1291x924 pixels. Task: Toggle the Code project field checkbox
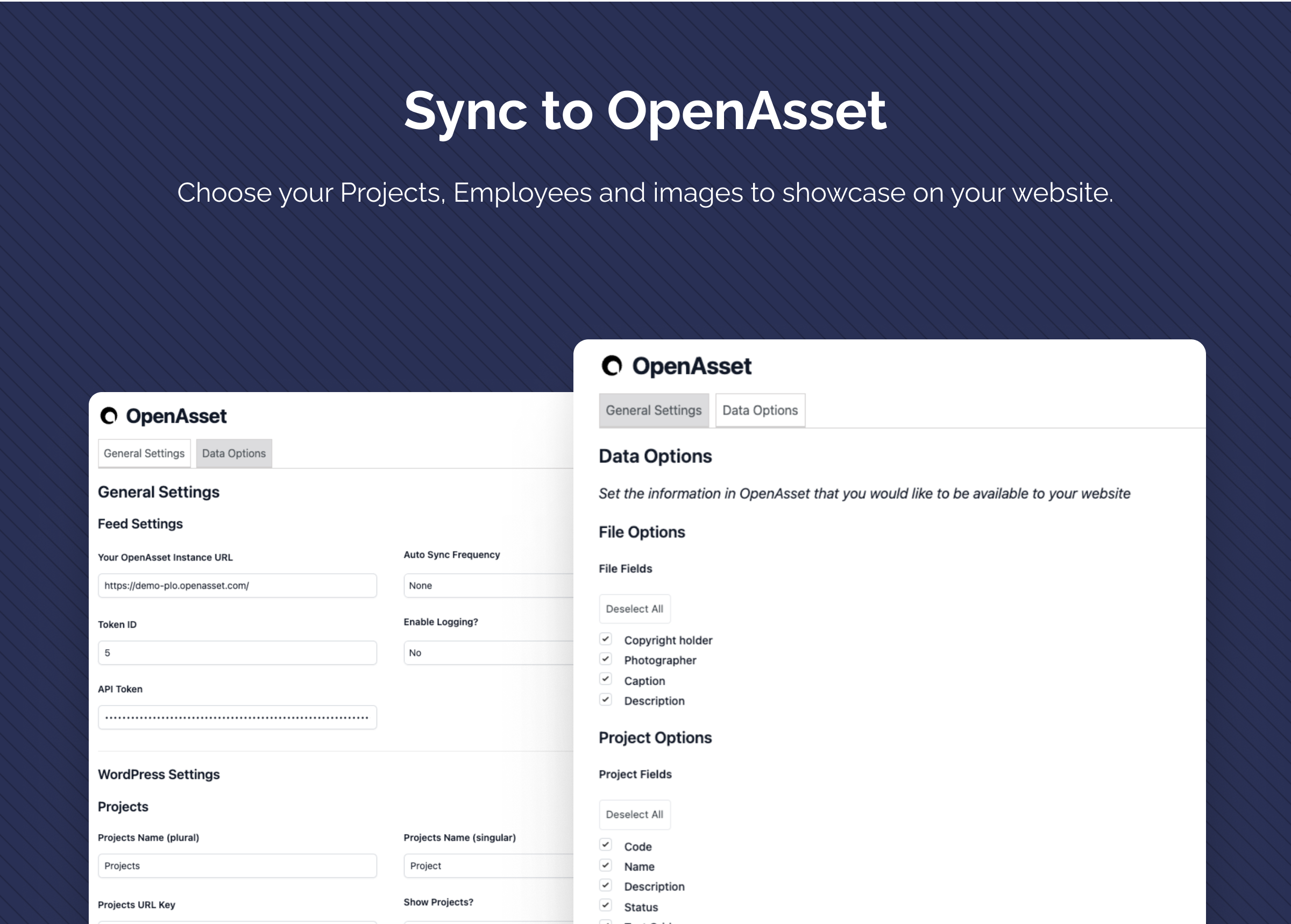coord(605,845)
